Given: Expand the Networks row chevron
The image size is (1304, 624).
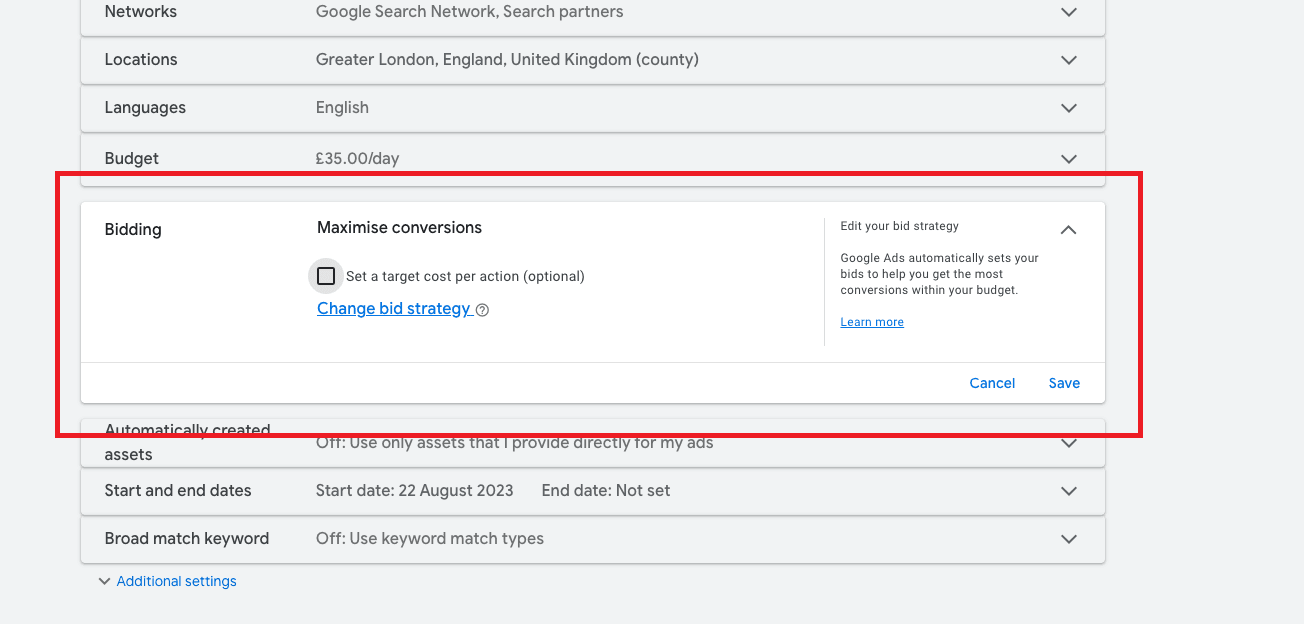Looking at the screenshot, I should (1068, 12).
